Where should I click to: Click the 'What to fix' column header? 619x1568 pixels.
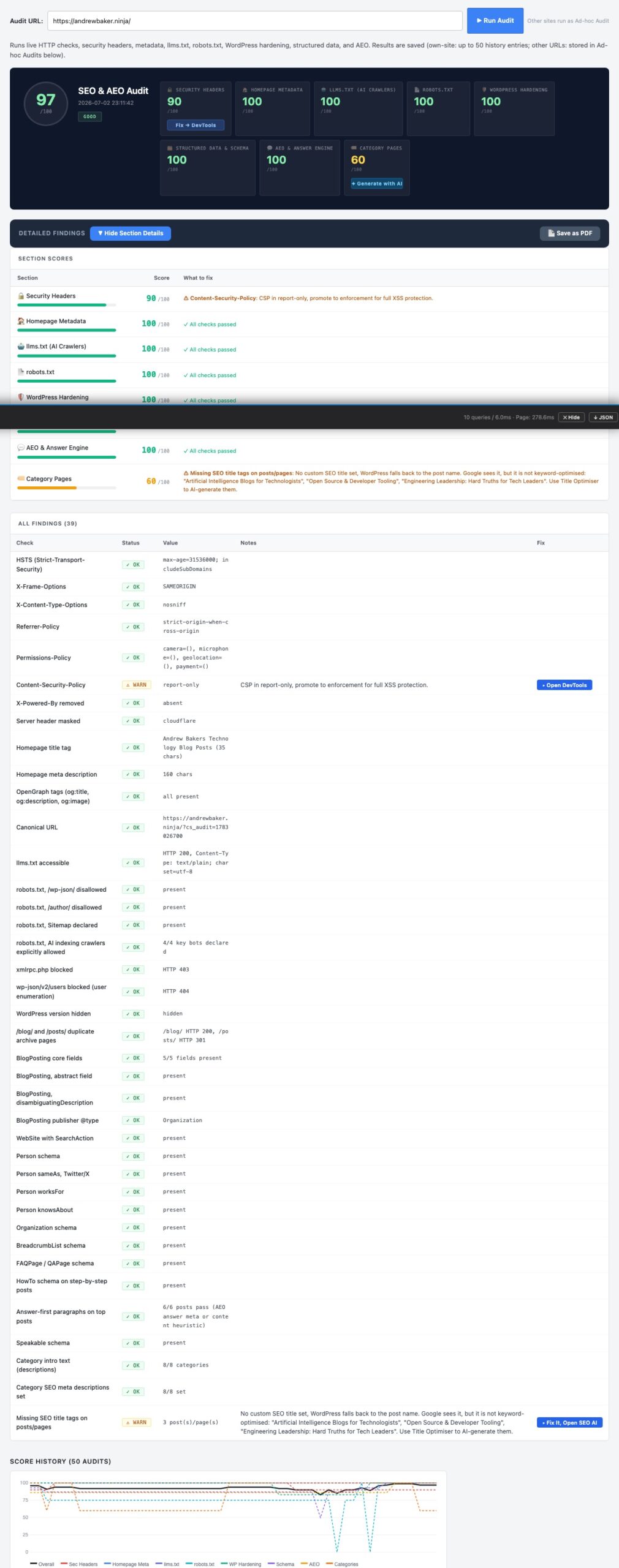click(198, 277)
